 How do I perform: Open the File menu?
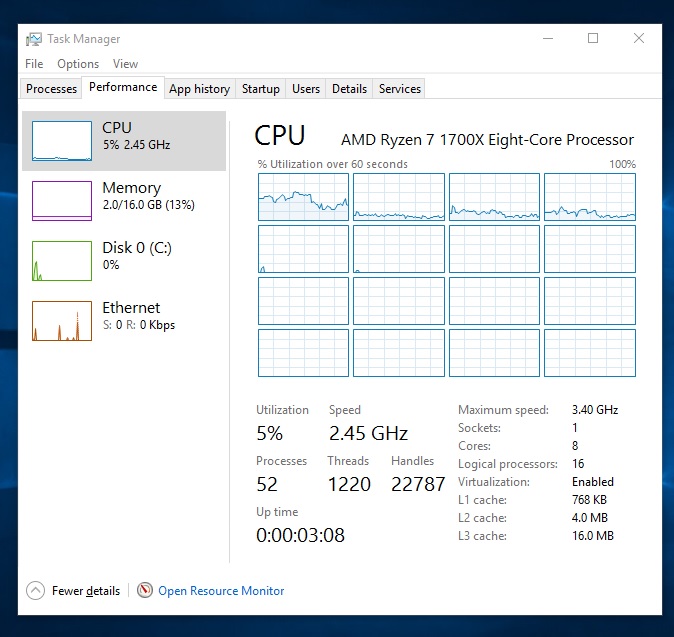(34, 64)
